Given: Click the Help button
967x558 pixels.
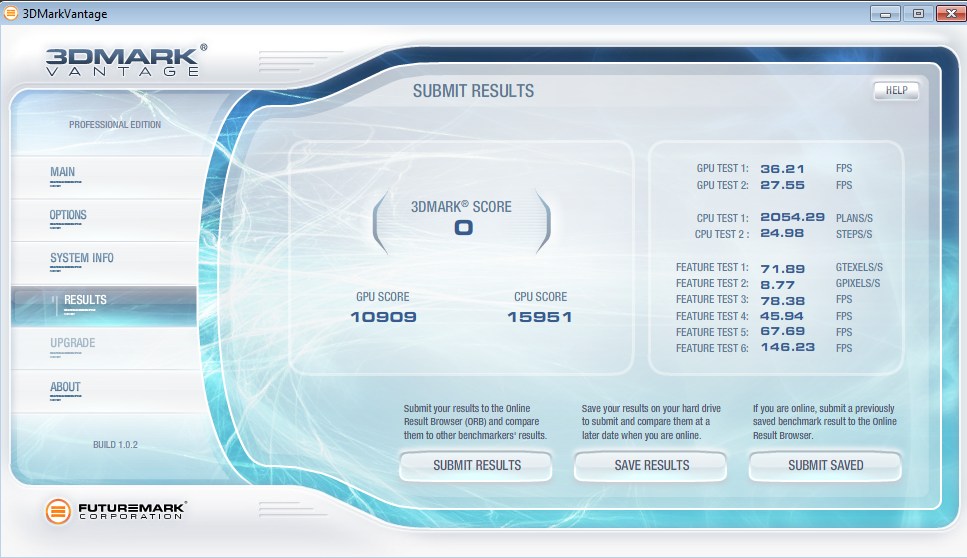Looking at the screenshot, I should 896,91.
